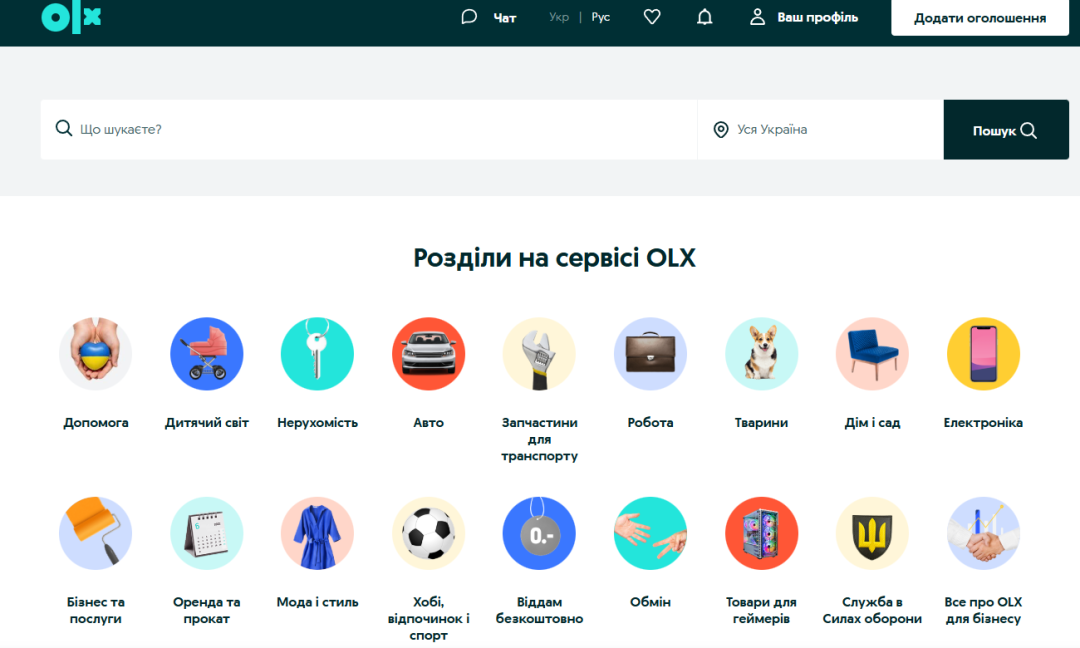Click Мода і стиль label
The image size is (1080, 648).
[x=318, y=602]
